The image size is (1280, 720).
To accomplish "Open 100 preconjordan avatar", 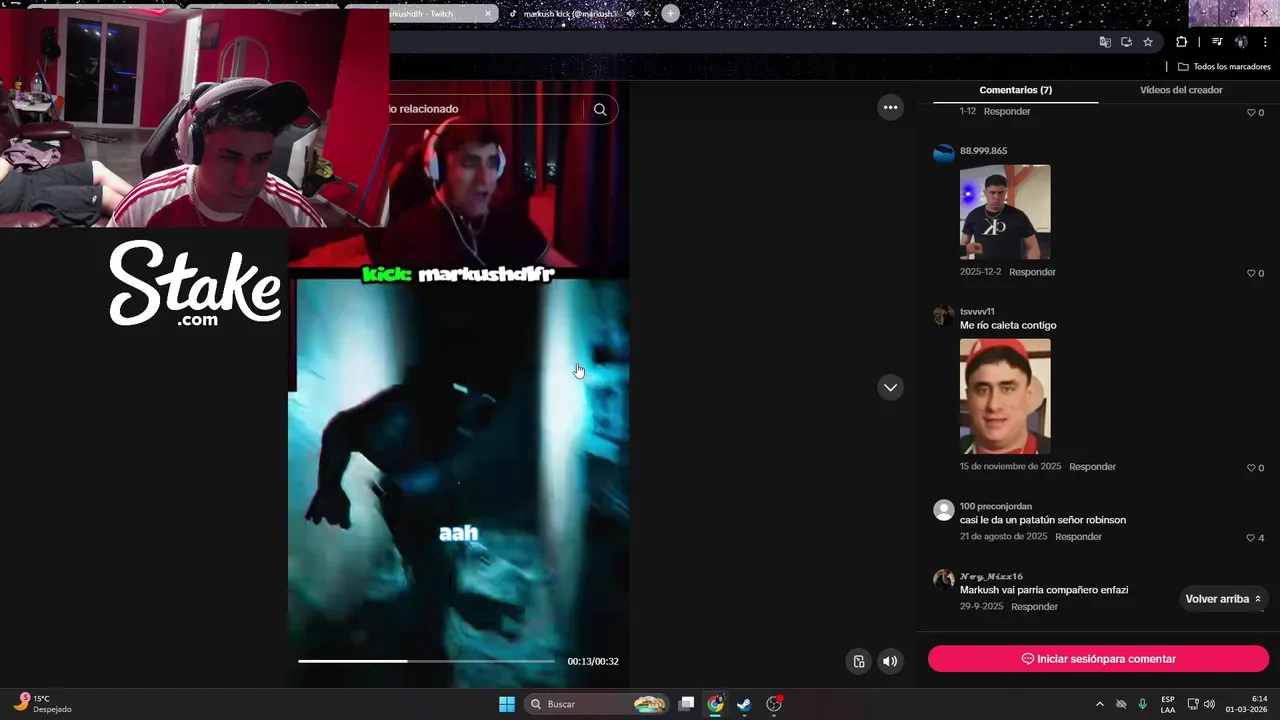I will 944,510.
